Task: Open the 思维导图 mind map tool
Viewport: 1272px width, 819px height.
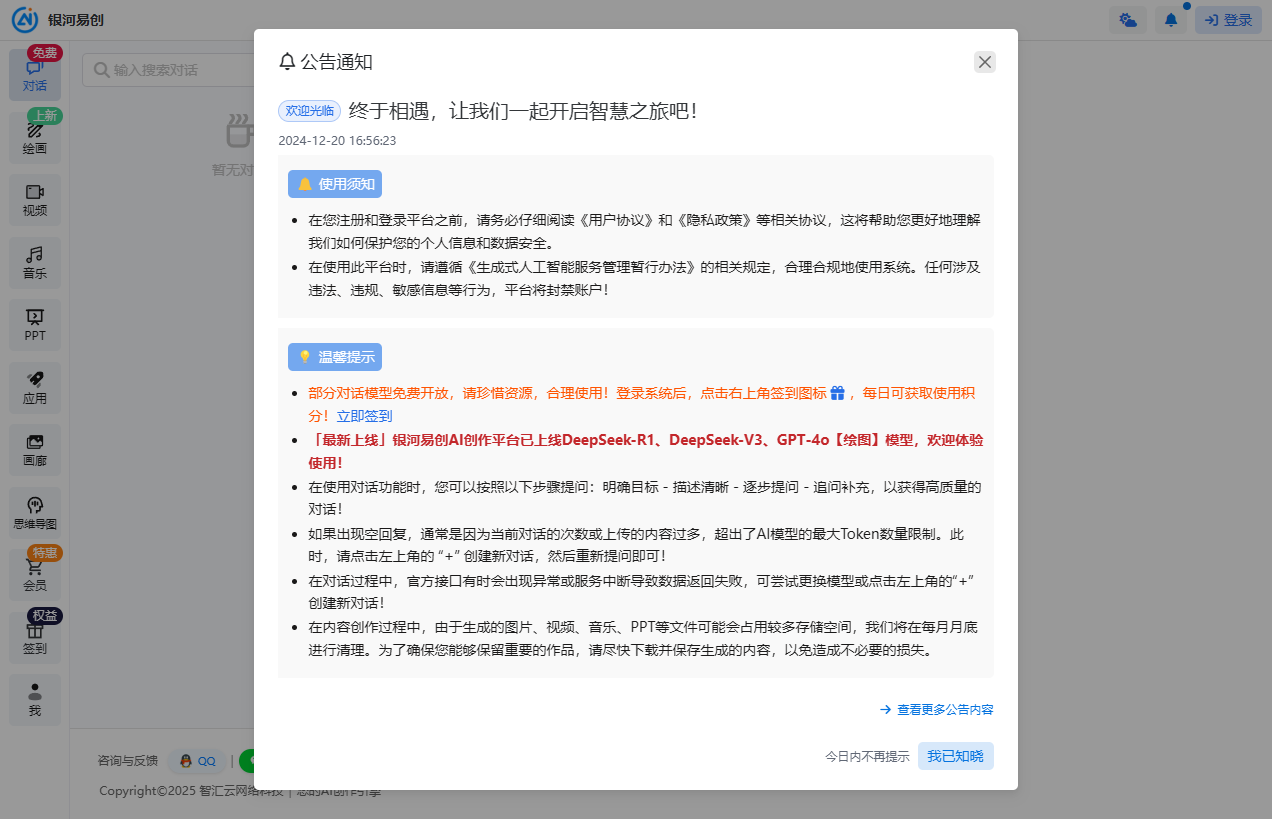Action: tap(35, 512)
